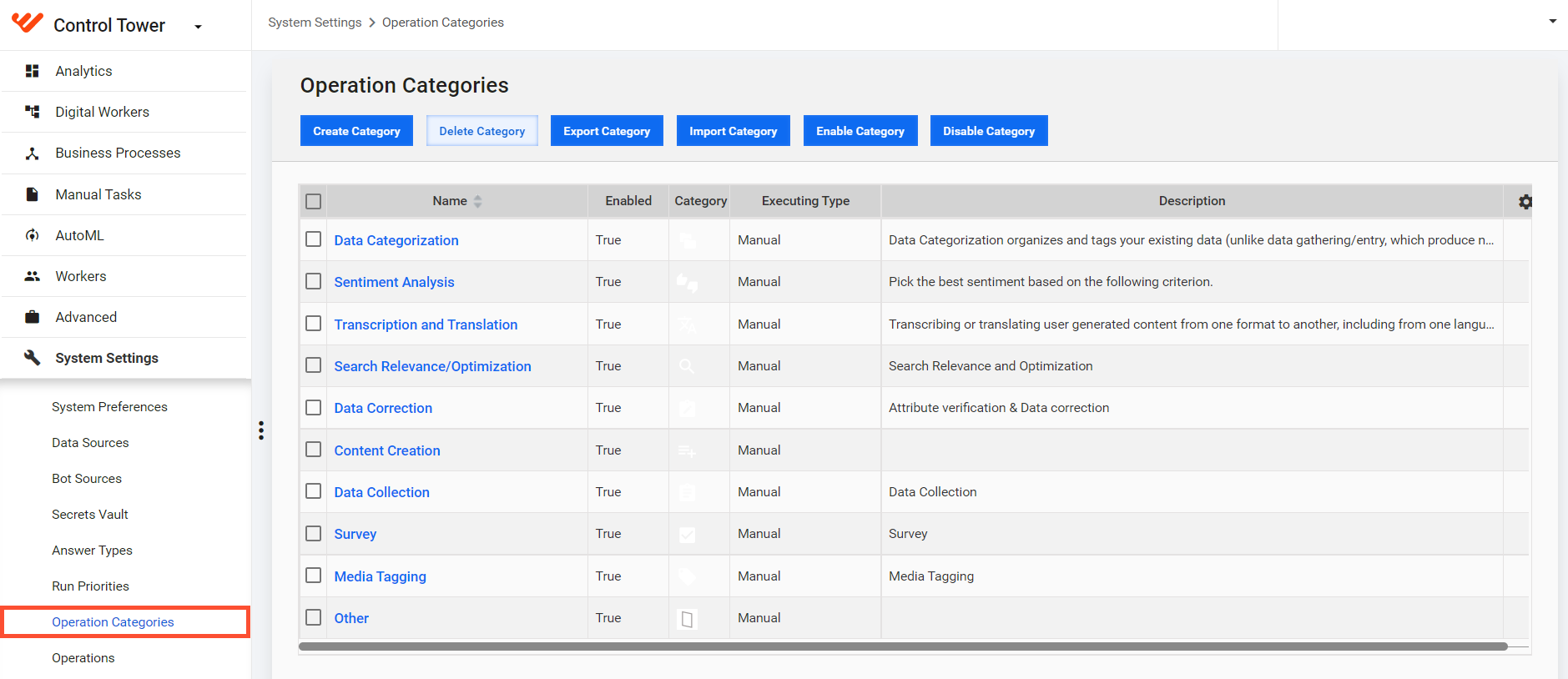Open the Media Tagging link
This screenshot has height=679, width=1568.
[380, 576]
